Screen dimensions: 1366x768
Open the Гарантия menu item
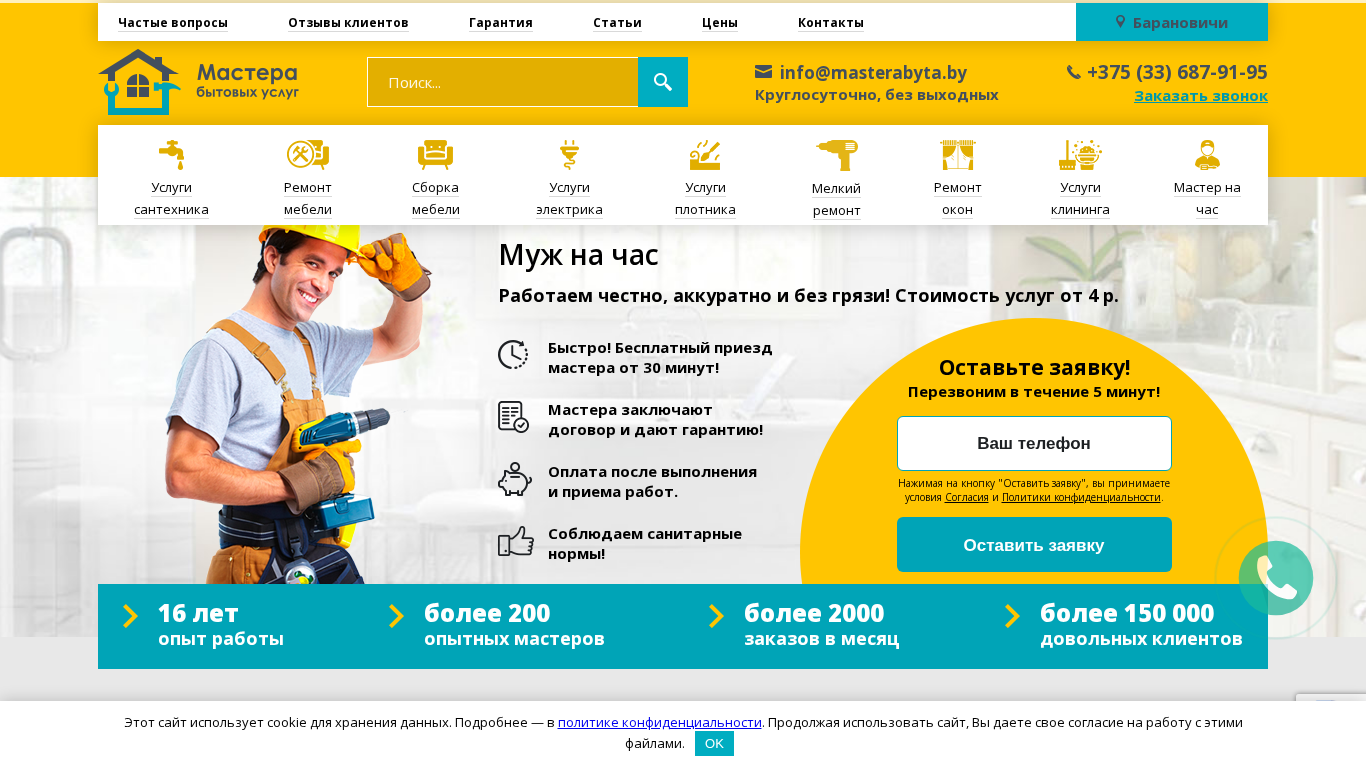pos(501,23)
